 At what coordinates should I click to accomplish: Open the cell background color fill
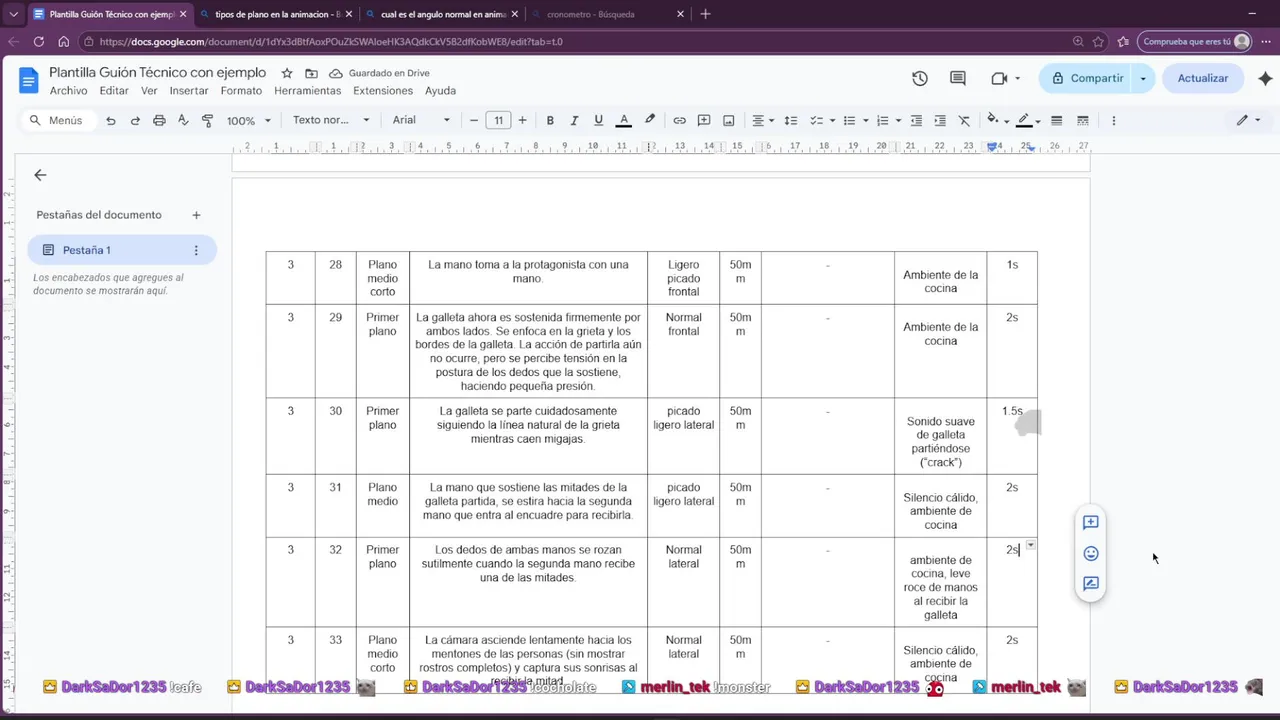tap(997, 120)
